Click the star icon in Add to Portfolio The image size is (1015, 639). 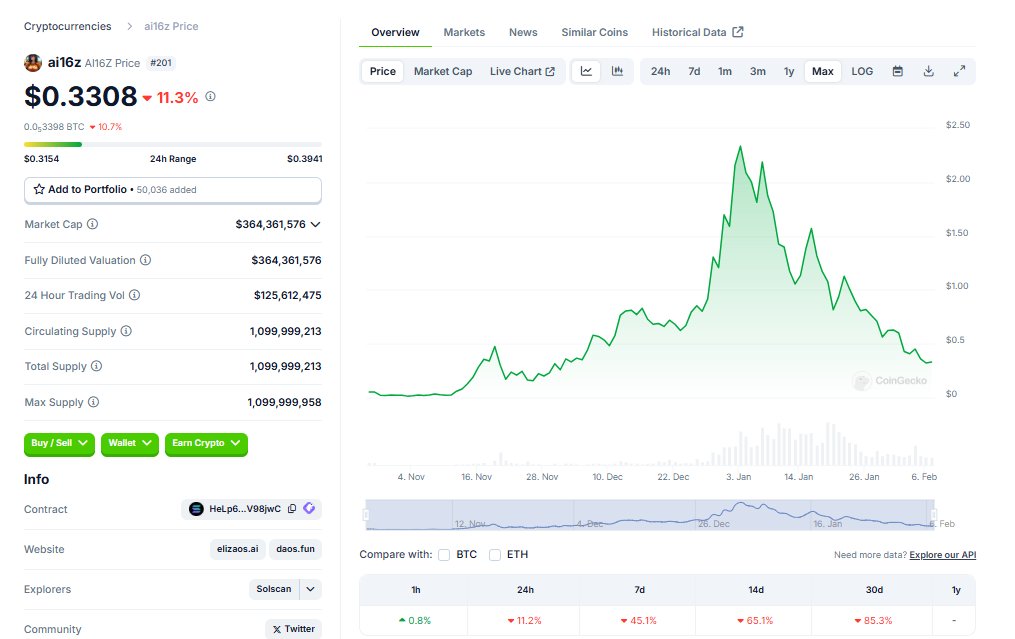[x=39, y=189]
